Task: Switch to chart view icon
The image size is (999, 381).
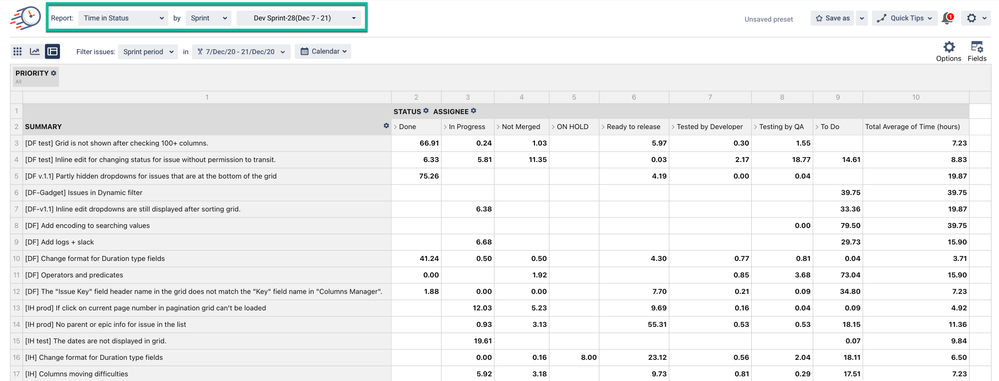Action: (x=34, y=52)
